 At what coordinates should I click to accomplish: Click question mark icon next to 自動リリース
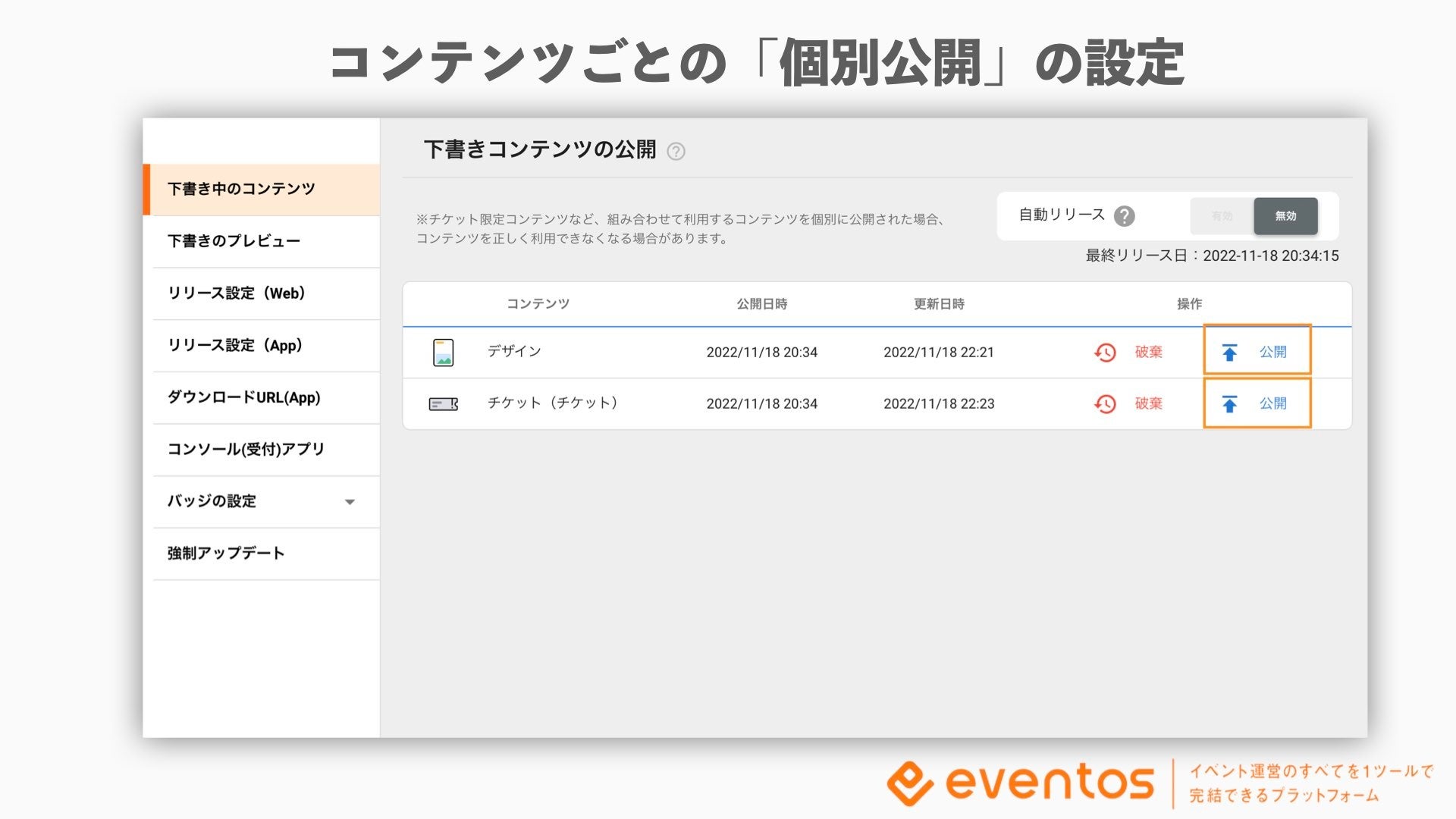pyautogui.click(x=1124, y=216)
